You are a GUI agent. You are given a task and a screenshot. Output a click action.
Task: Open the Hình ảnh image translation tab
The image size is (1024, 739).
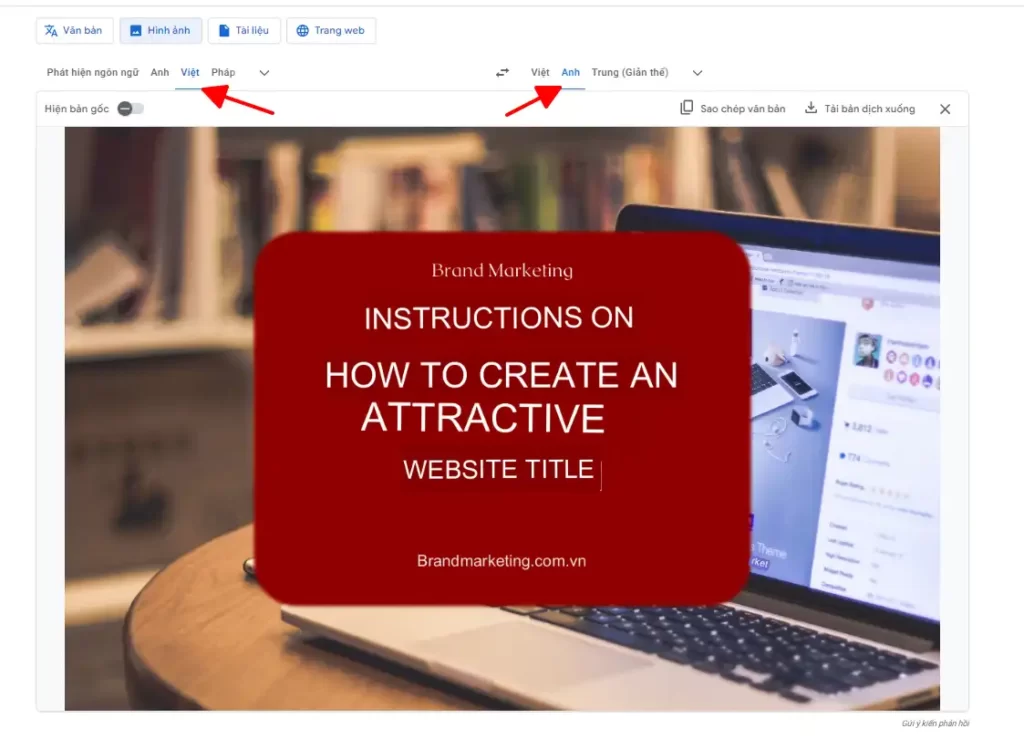pos(161,31)
